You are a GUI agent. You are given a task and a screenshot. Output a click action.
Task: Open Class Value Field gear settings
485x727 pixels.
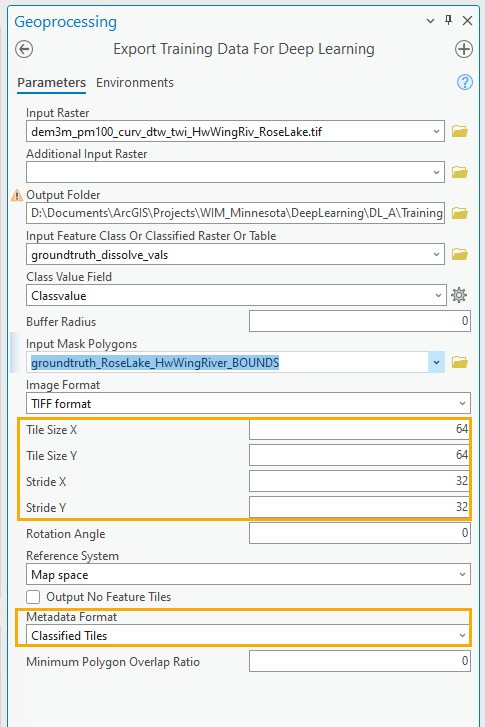459,295
